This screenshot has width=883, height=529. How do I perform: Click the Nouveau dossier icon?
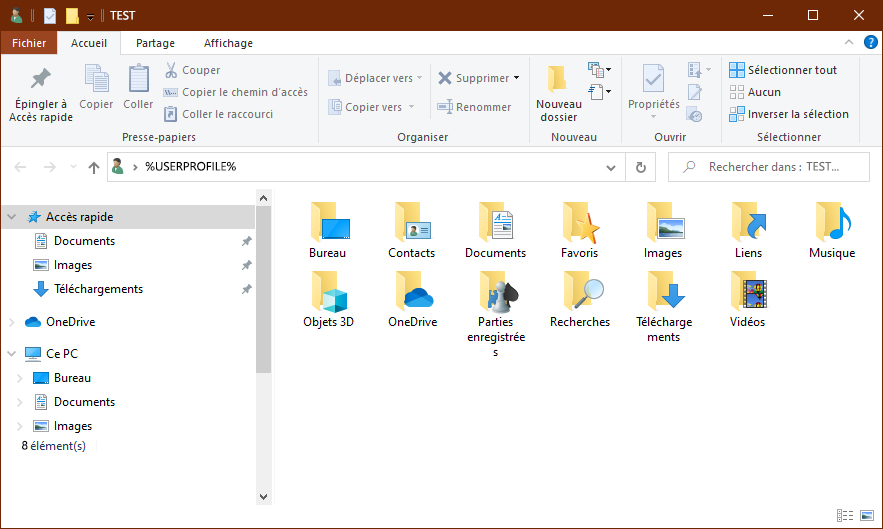click(x=558, y=80)
